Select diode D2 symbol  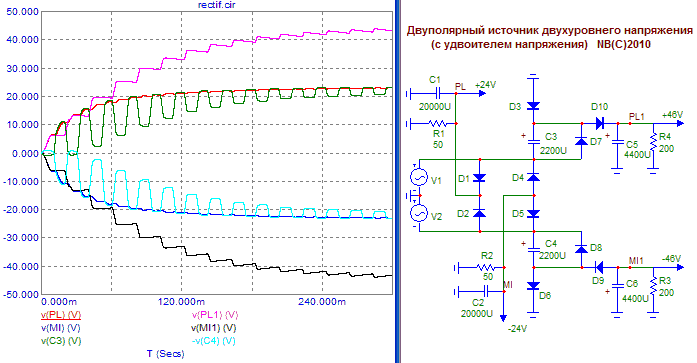point(480,214)
